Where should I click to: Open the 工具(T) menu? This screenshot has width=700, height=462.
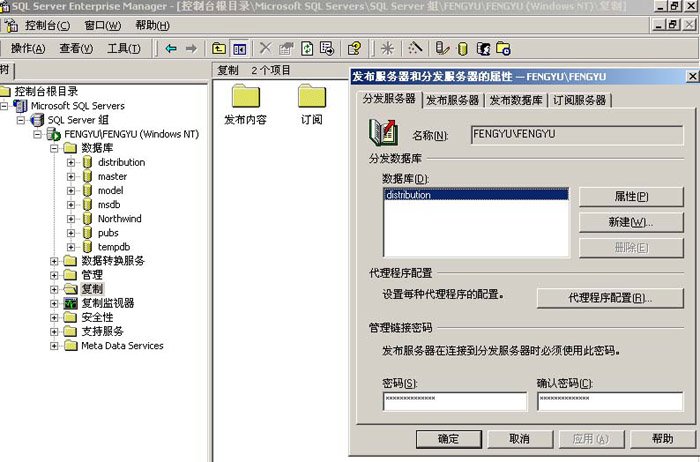pyautogui.click(x=124, y=48)
